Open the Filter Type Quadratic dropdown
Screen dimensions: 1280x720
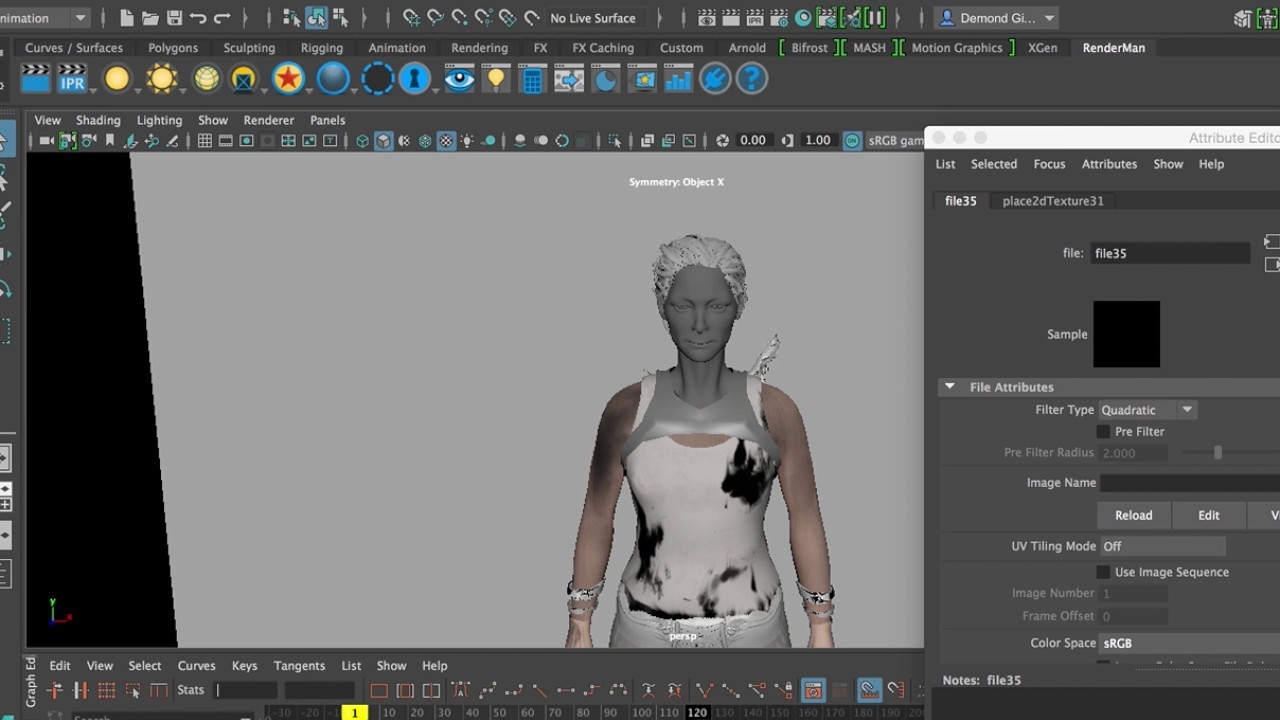tap(1147, 410)
